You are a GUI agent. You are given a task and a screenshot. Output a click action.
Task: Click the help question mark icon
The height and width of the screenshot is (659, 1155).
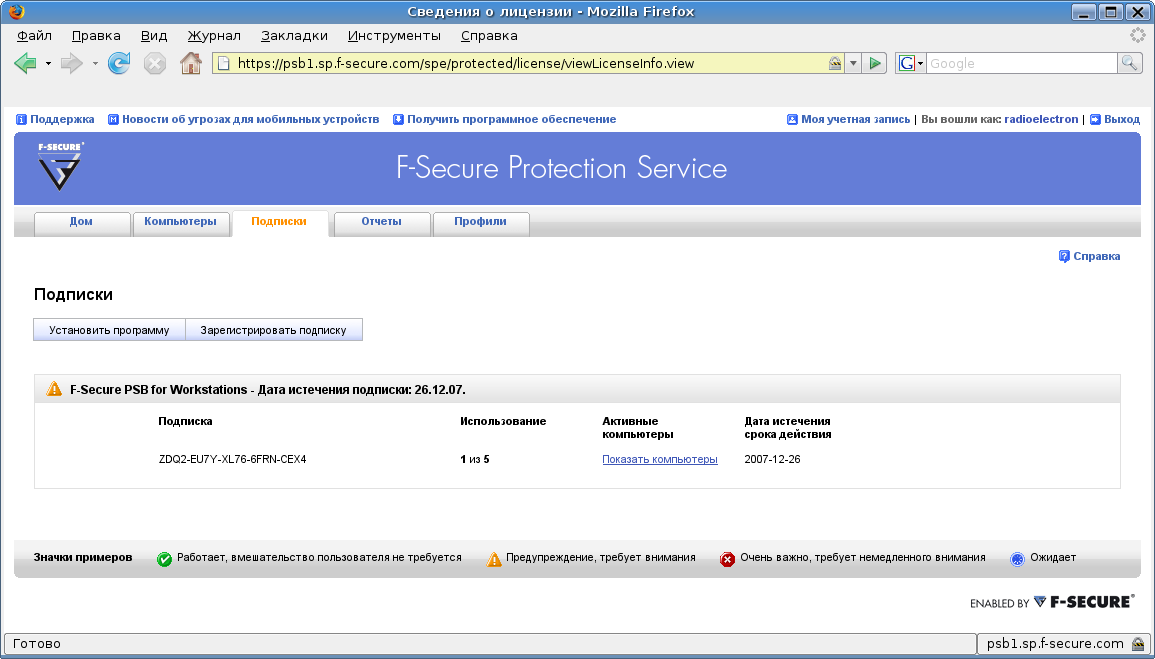[x=1064, y=256]
